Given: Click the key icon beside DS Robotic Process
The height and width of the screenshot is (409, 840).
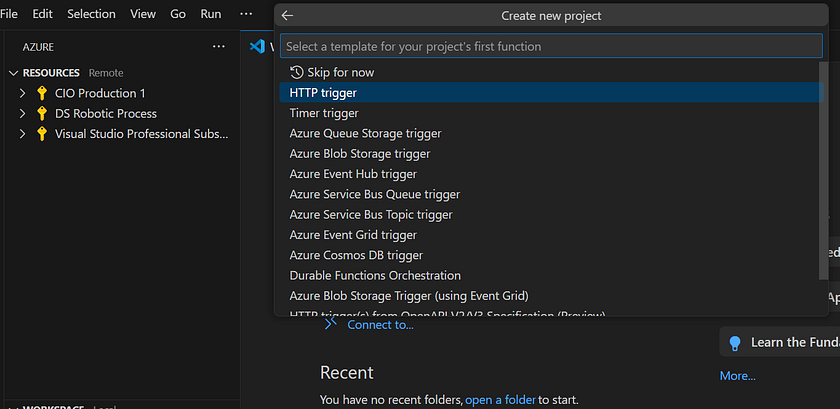Looking at the screenshot, I should pos(42,113).
